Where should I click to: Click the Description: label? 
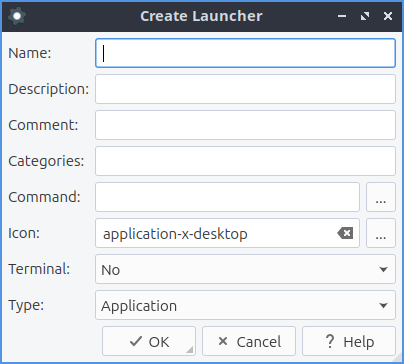click(49, 89)
